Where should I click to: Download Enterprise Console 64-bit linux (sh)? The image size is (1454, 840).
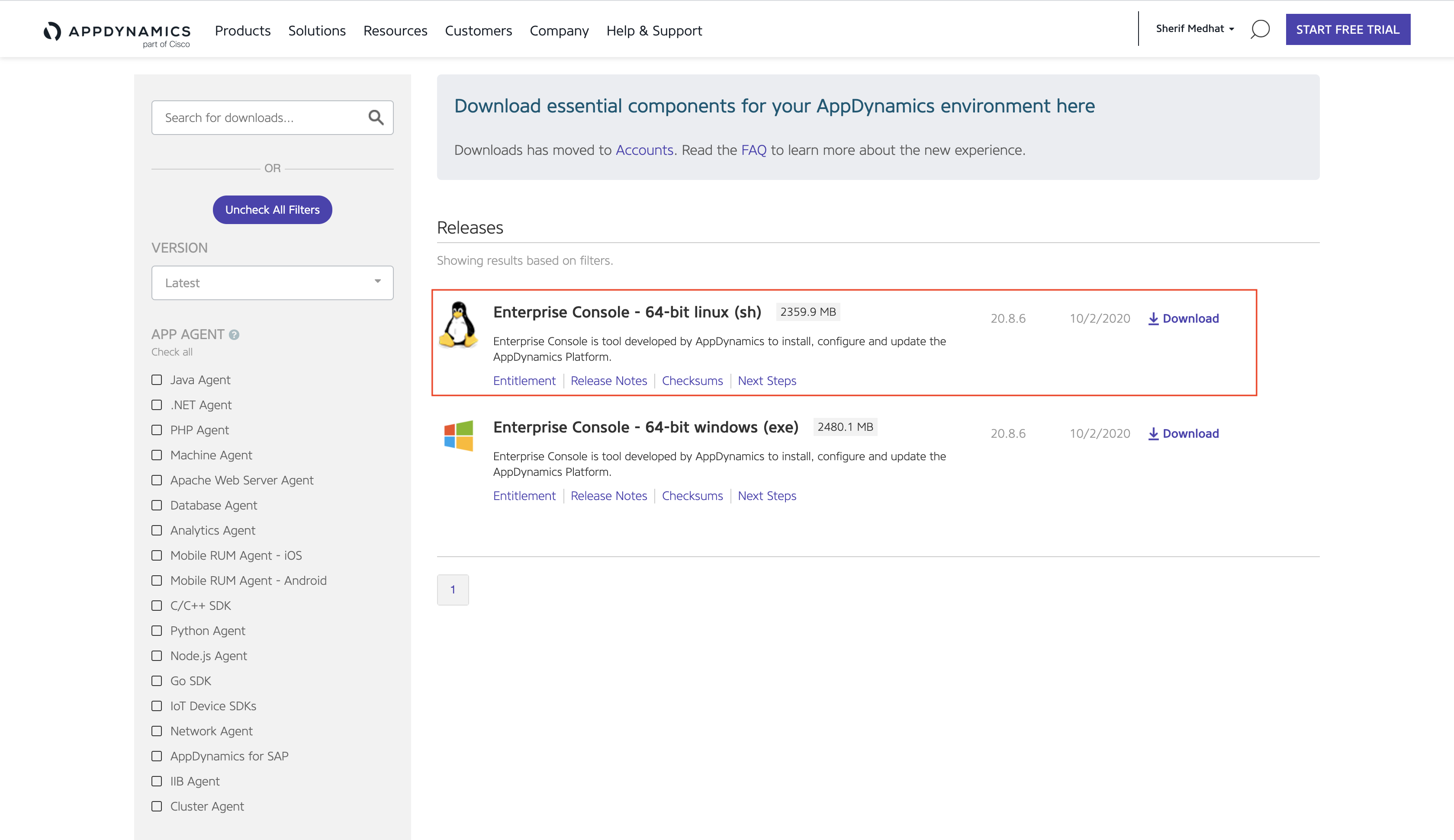pyautogui.click(x=1184, y=318)
